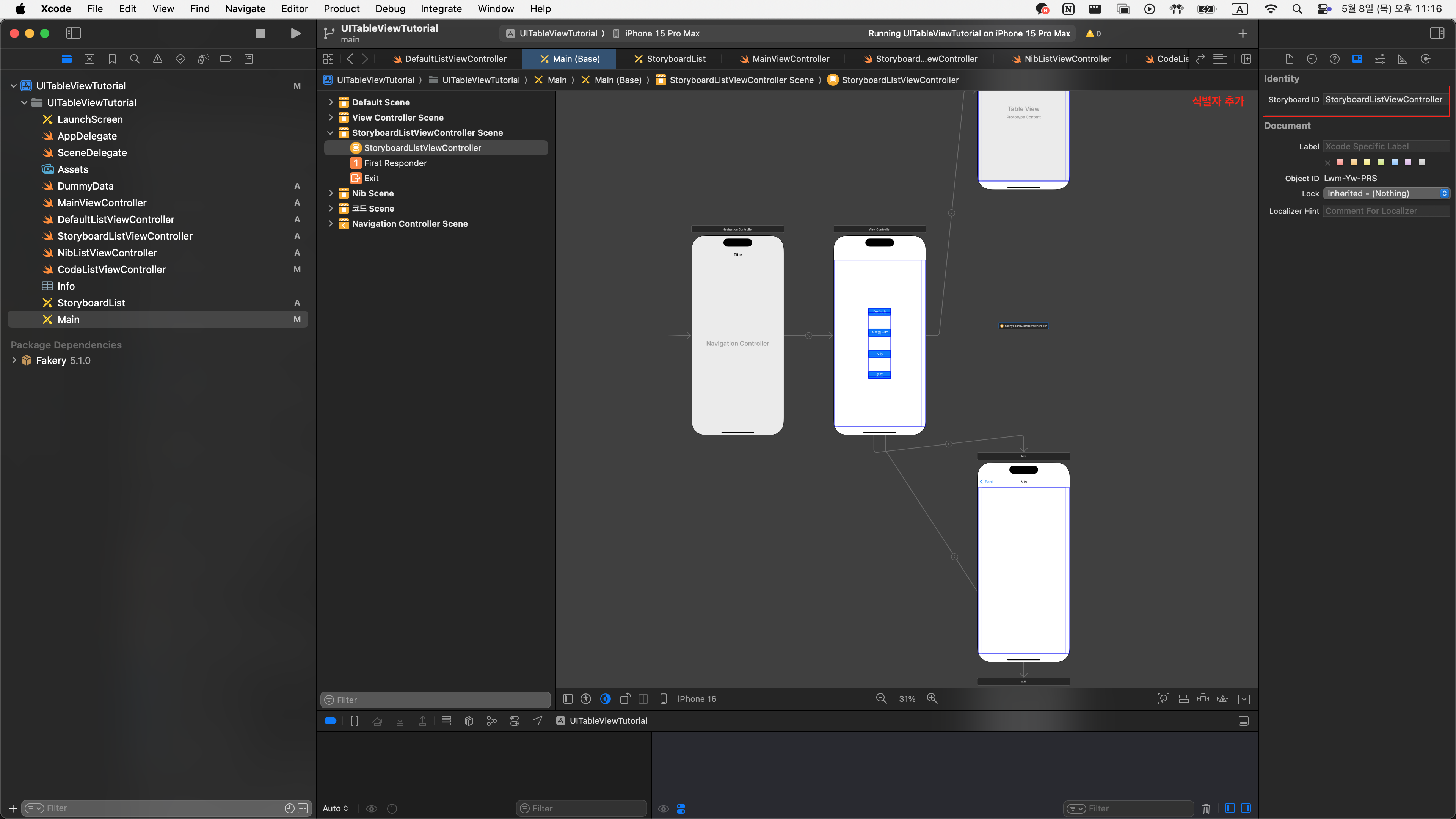Screen dimensions: 1456x819
Task: Show the Identity inspector
Action: point(1357,59)
